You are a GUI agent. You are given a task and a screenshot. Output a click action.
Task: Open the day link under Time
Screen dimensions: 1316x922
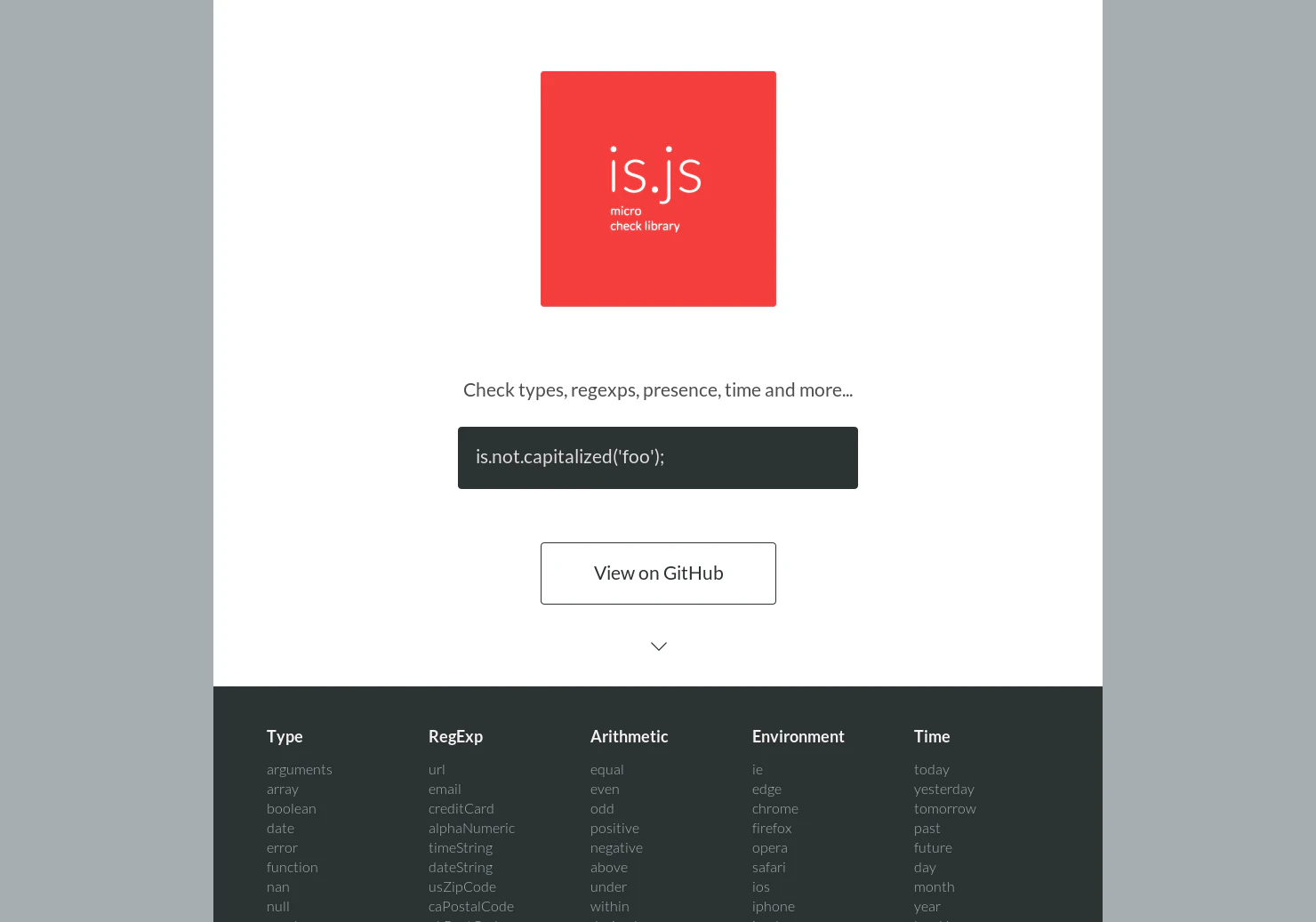(x=925, y=868)
